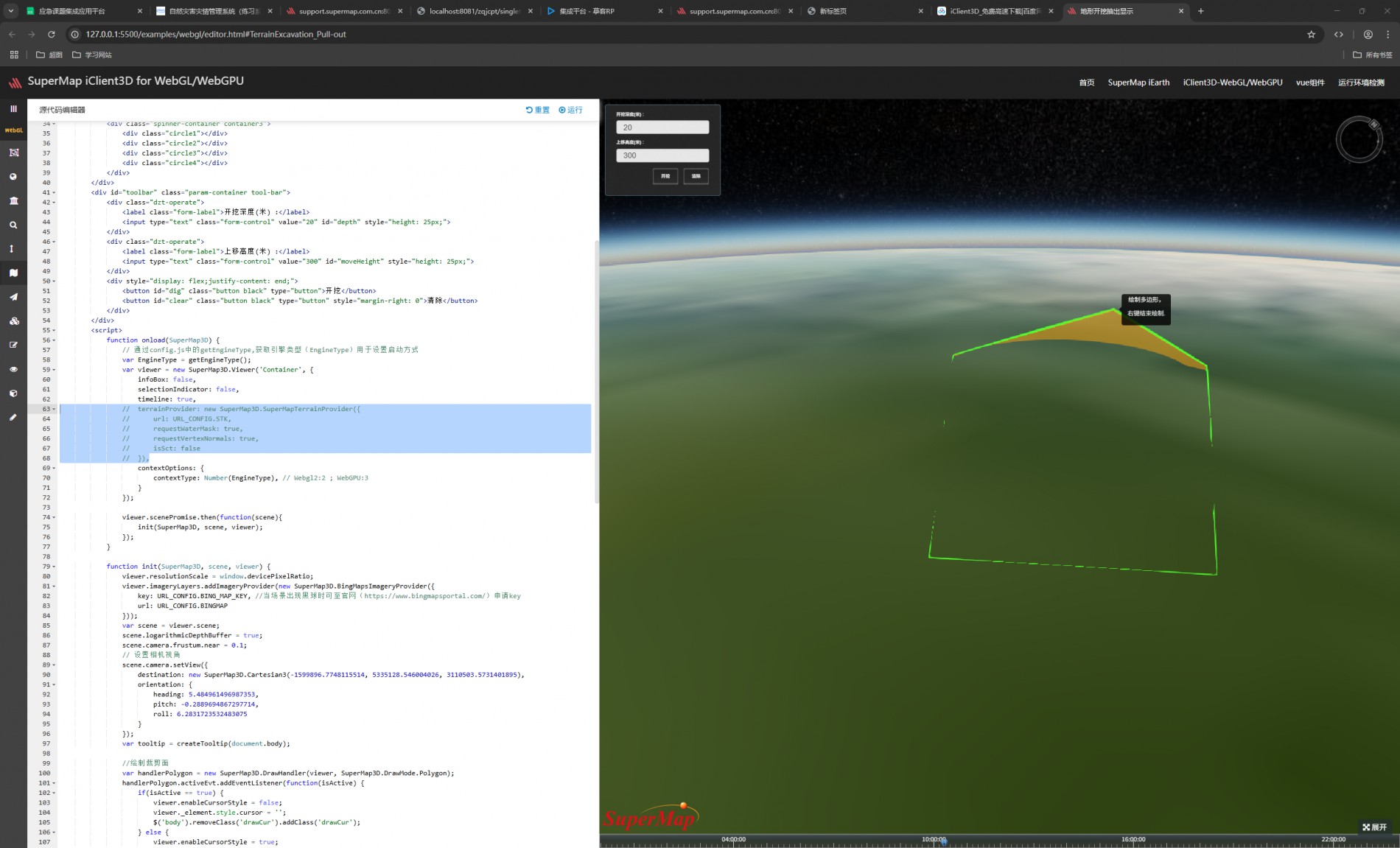Open the globe category in sidebar

(x=13, y=177)
